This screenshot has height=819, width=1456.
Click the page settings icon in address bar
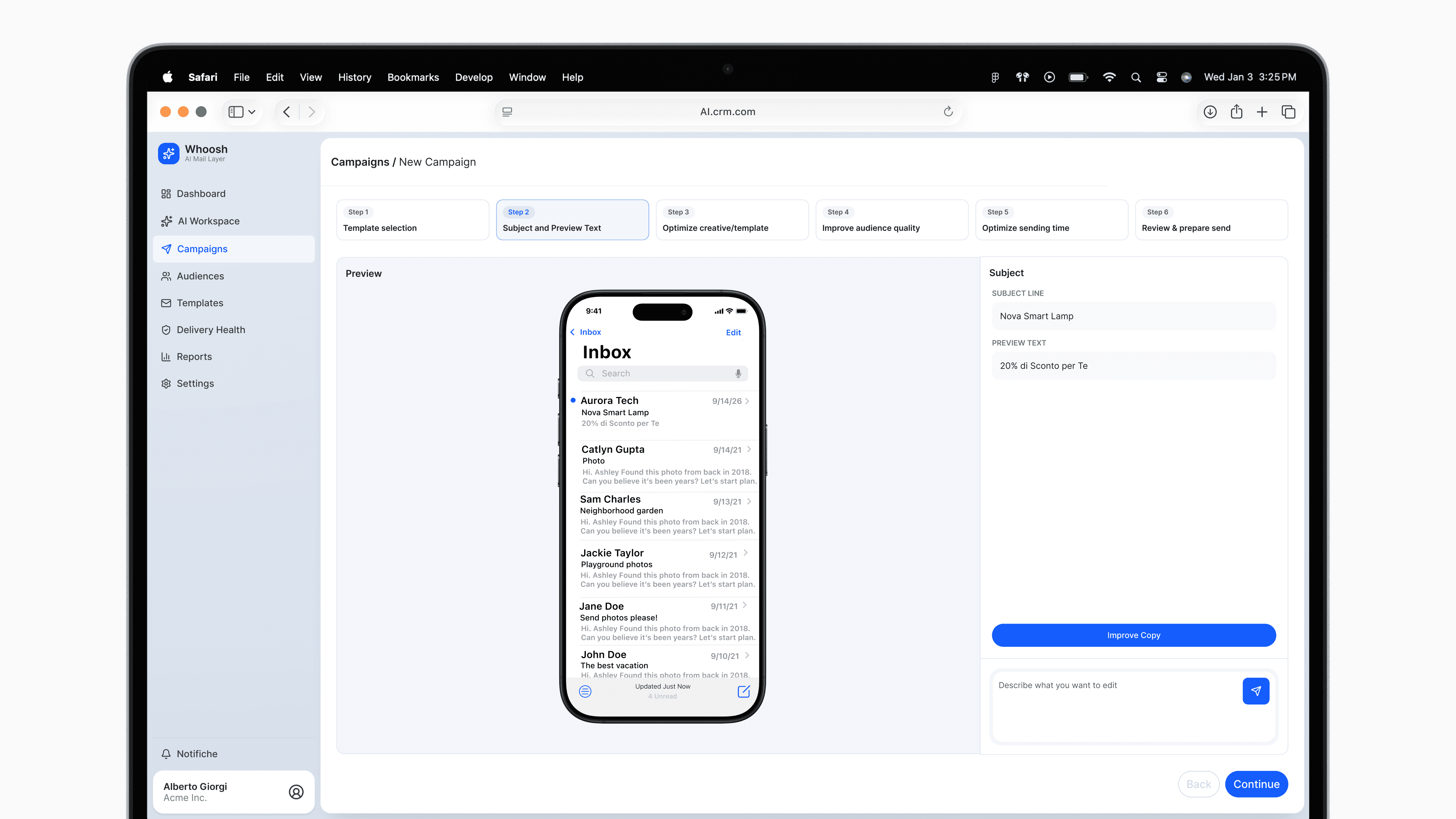pyautogui.click(x=507, y=112)
